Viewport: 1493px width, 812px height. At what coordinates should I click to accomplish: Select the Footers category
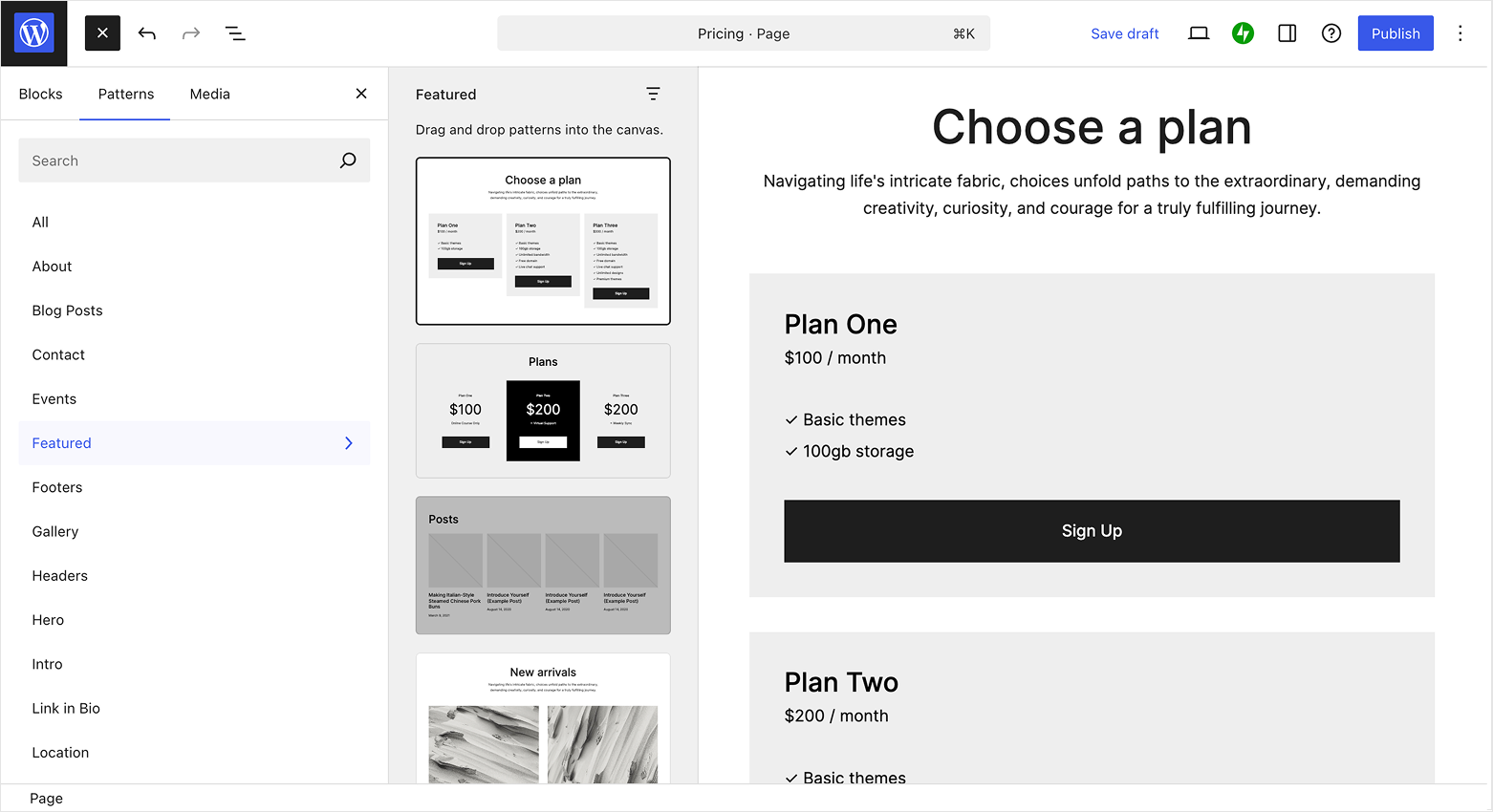click(194, 487)
